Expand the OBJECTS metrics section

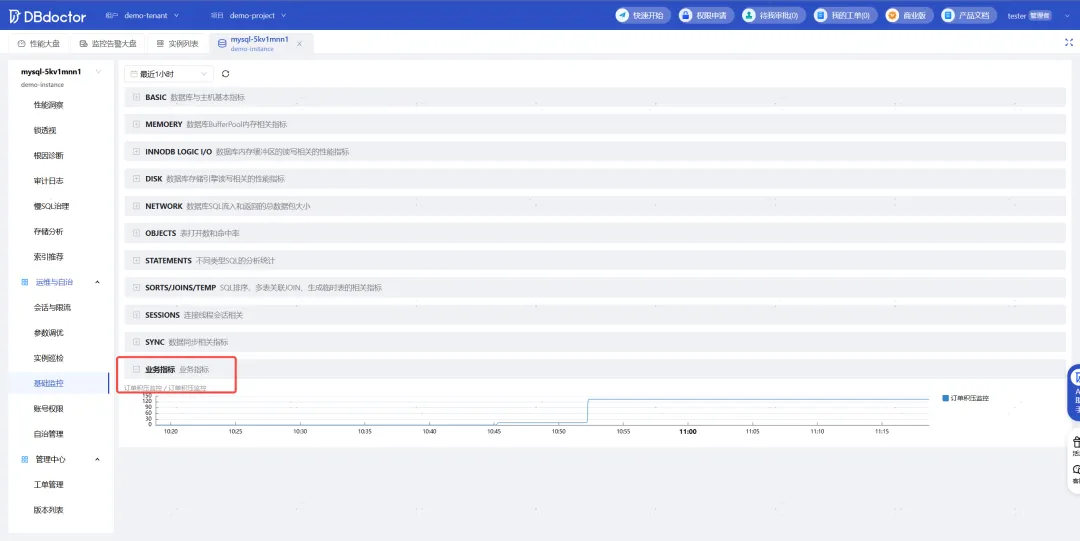[x=136, y=233]
